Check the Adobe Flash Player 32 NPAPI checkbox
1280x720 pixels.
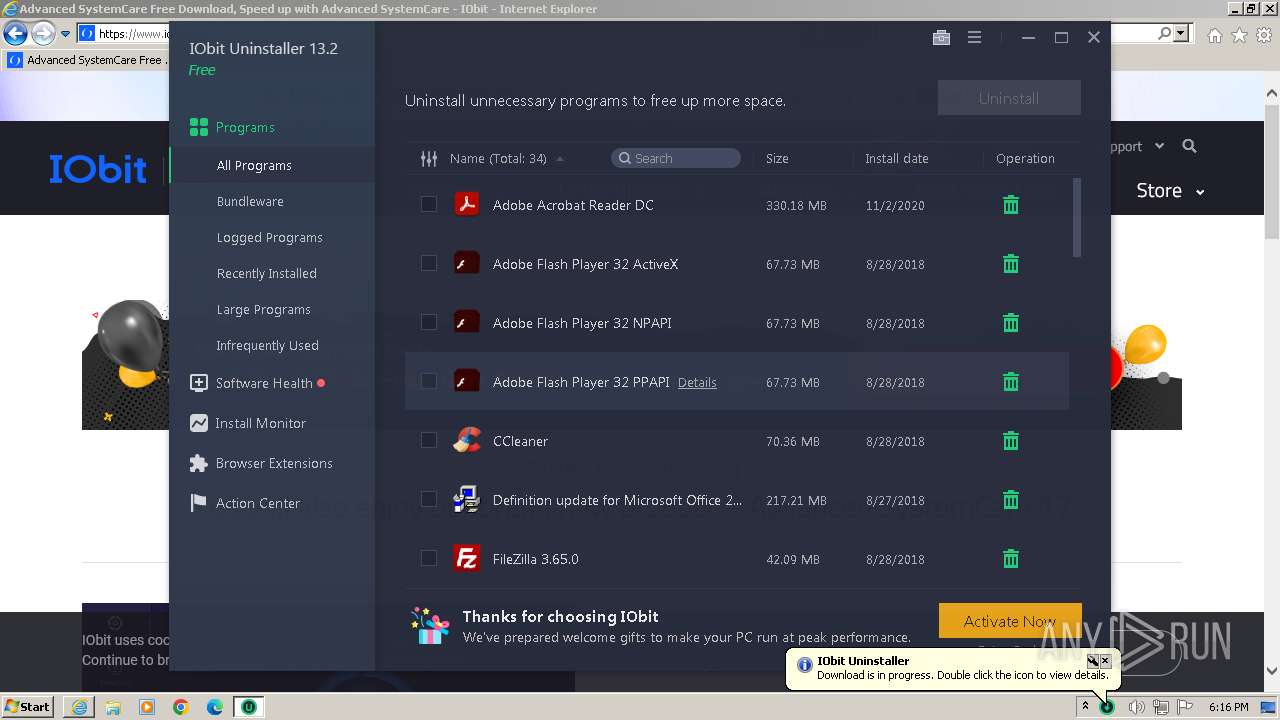click(x=429, y=322)
